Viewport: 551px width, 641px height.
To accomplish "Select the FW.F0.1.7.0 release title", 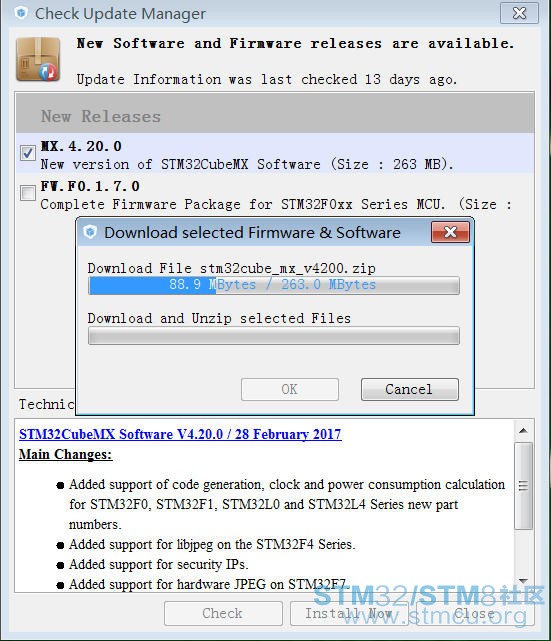I will (x=90, y=186).
